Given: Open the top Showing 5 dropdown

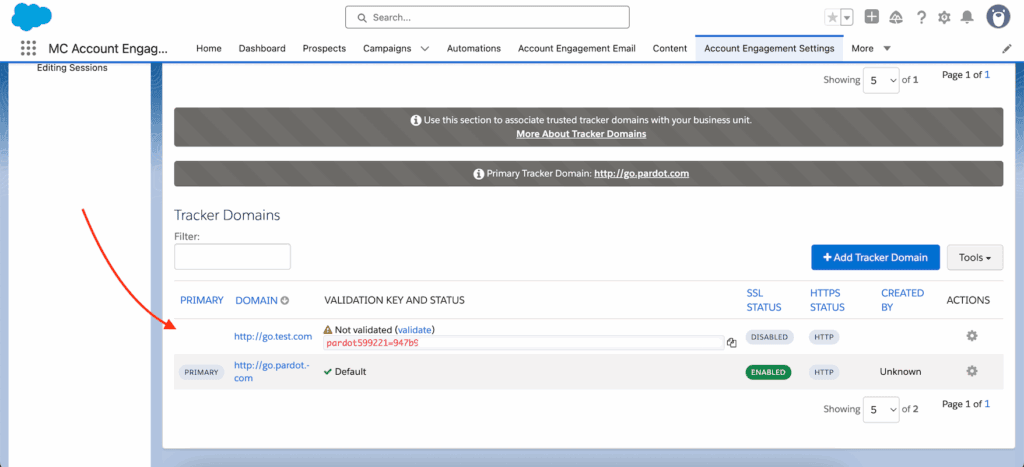Looking at the screenshot, I should (881, 80).
